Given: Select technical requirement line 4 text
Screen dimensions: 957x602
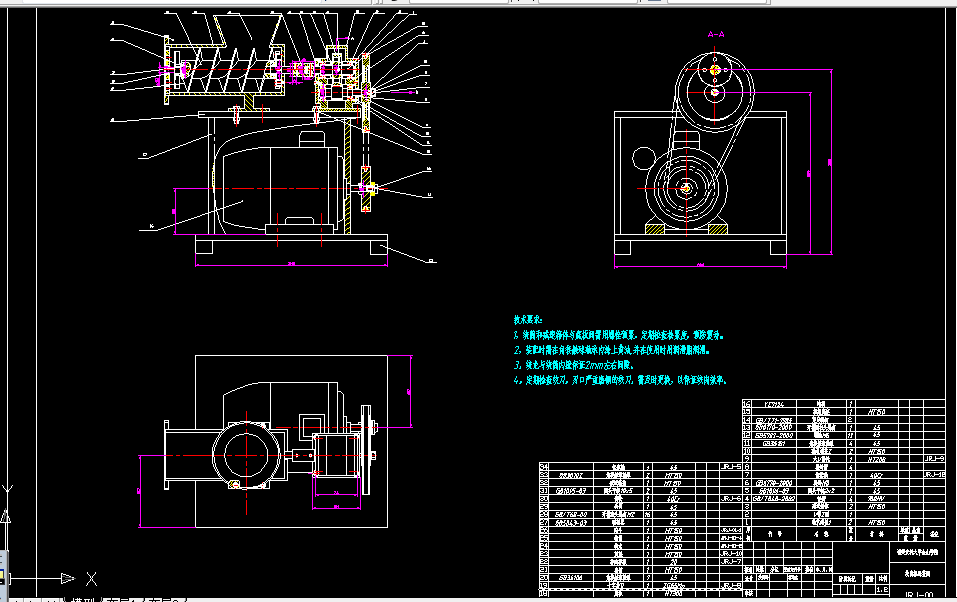Looking at the screenshot, I should [x=620, y=380].
